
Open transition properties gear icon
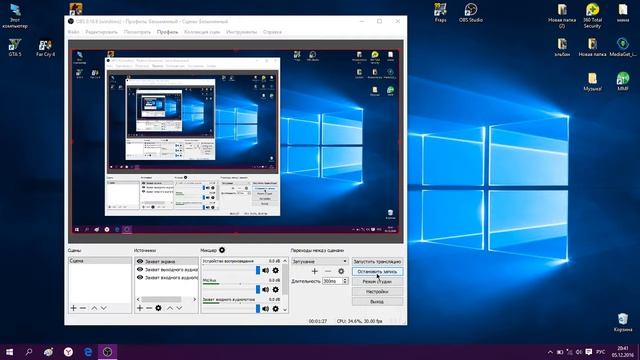[x=341, y=271]
